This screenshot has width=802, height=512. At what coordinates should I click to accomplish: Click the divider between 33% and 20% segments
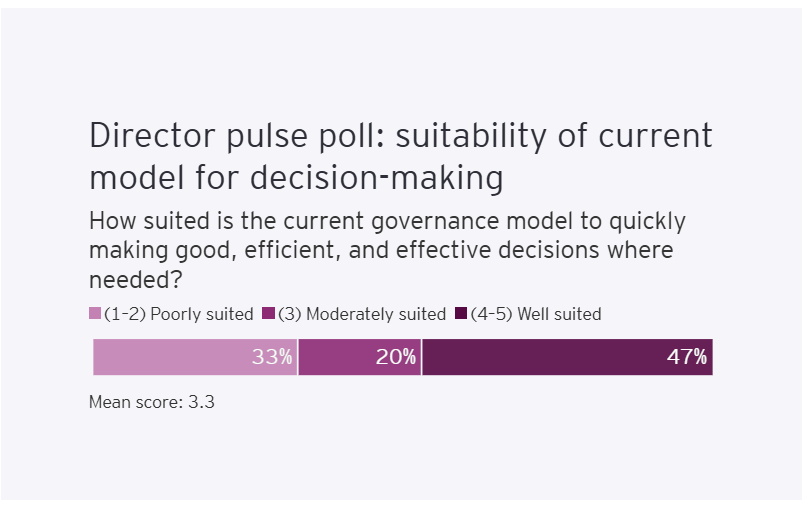tap(298, 357)
